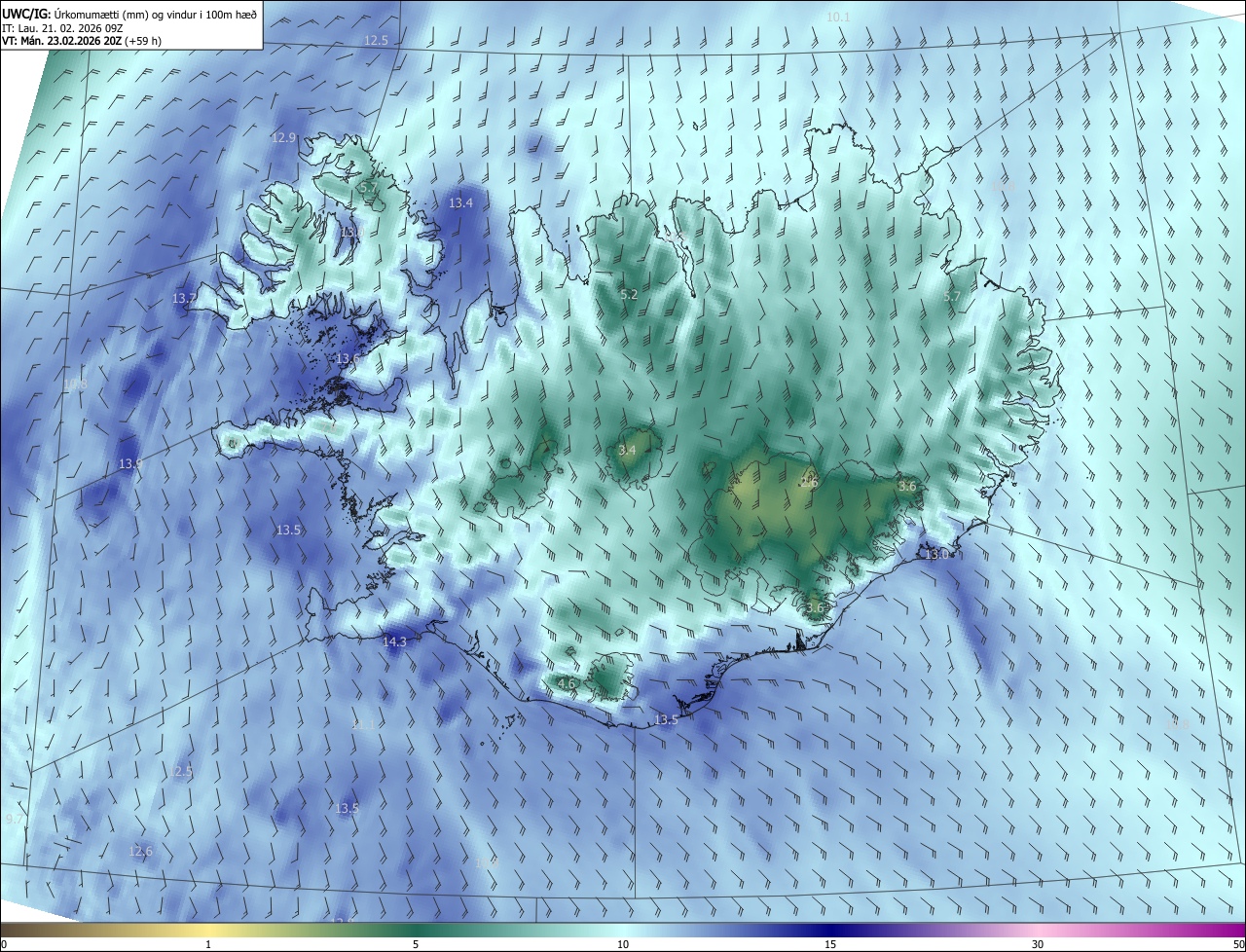Click the map value label 3.4
1246x952 pixels.
coord(627,450)
